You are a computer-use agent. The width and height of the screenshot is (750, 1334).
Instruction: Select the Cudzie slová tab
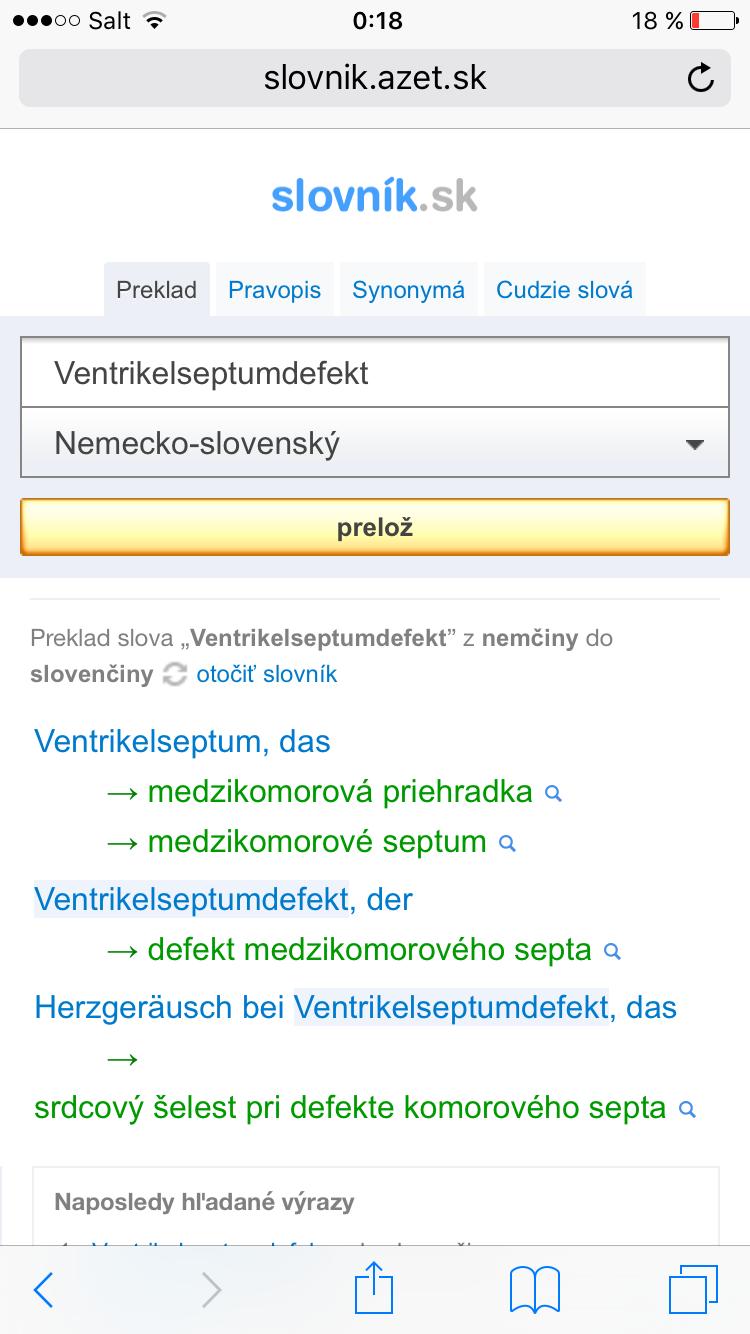point(564,290)
